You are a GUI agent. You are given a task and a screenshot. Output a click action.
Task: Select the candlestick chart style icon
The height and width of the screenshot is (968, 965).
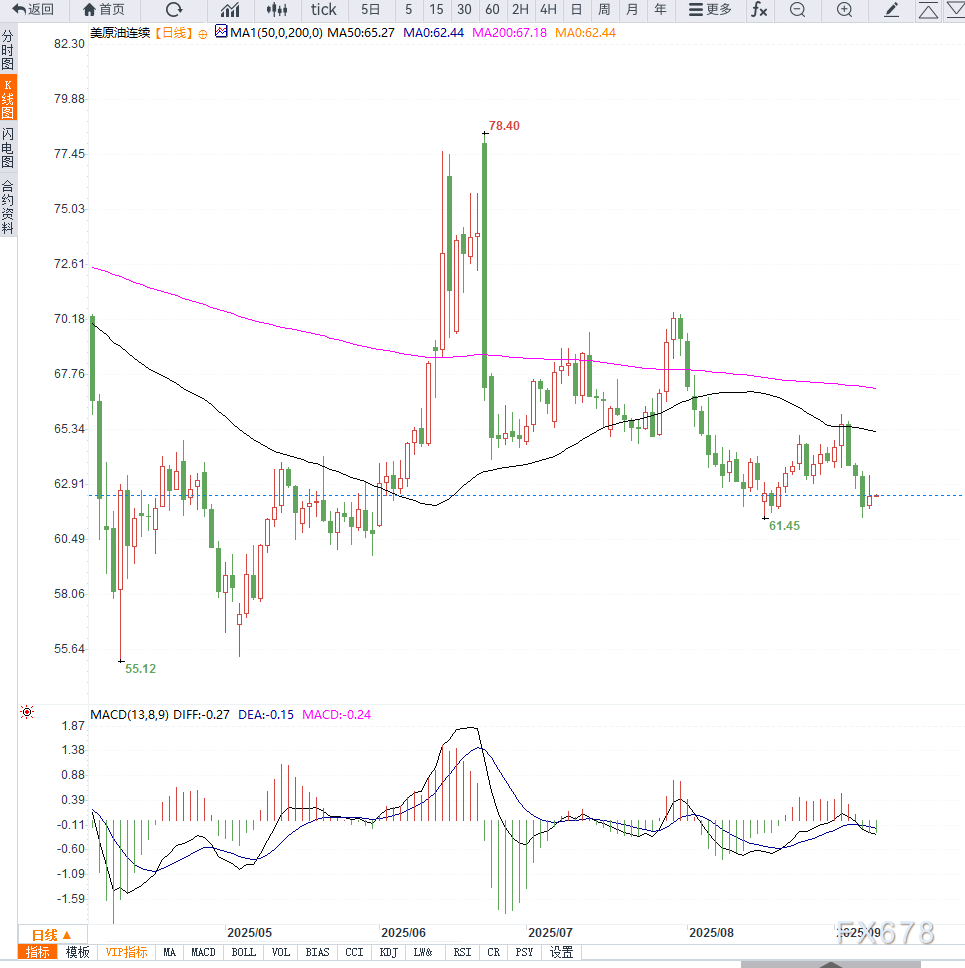pos(278,10)
